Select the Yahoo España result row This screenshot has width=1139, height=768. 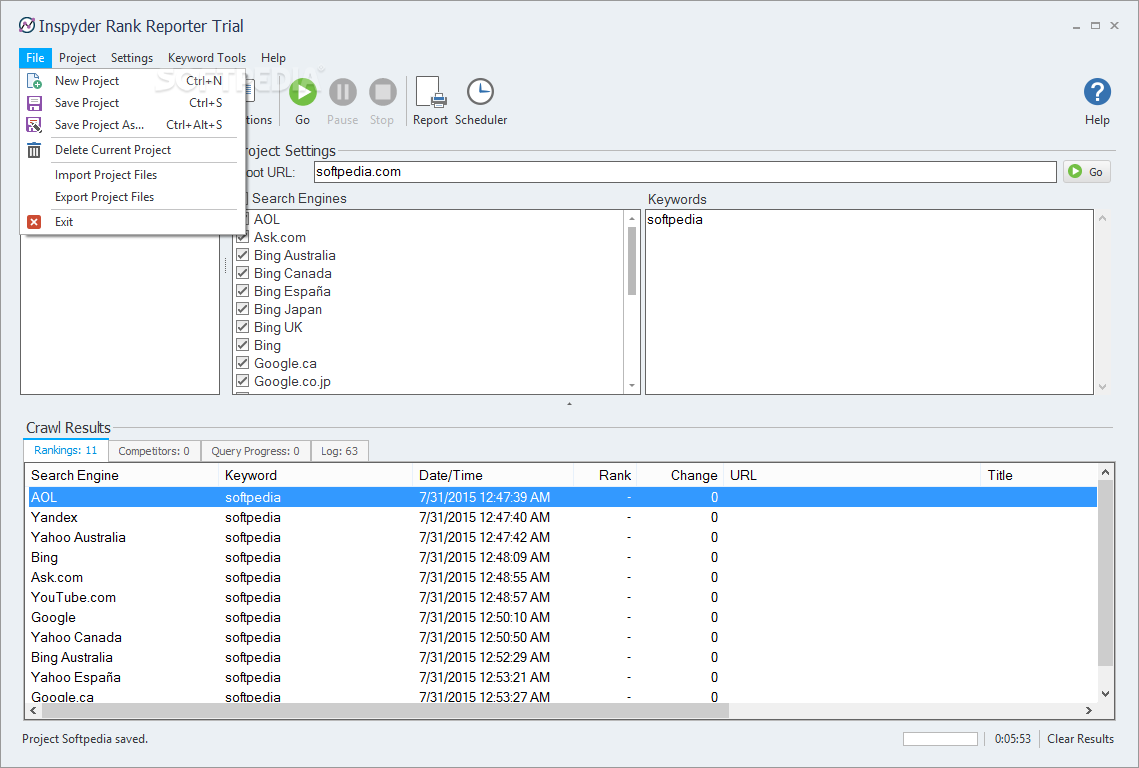point(562,677)
